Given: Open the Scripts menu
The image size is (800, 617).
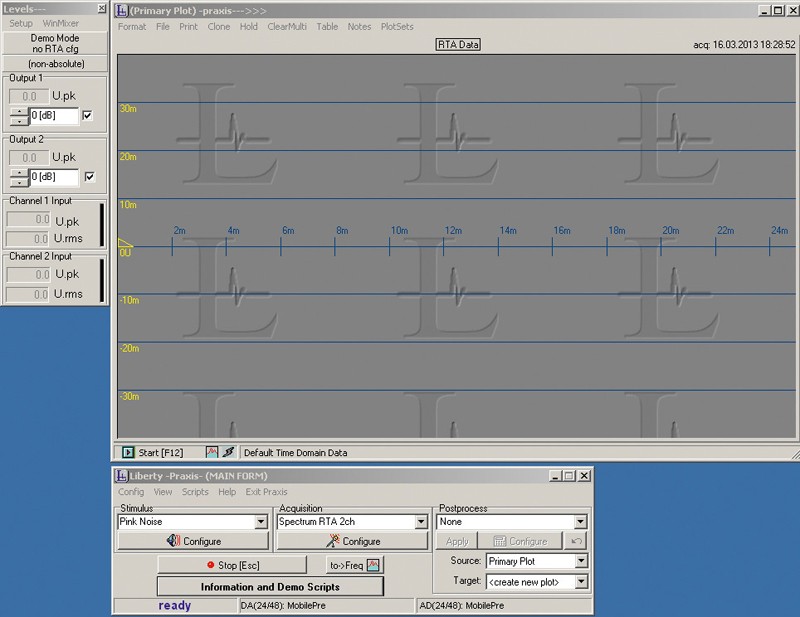Looking at the screenshot, I should coord(195,492).
